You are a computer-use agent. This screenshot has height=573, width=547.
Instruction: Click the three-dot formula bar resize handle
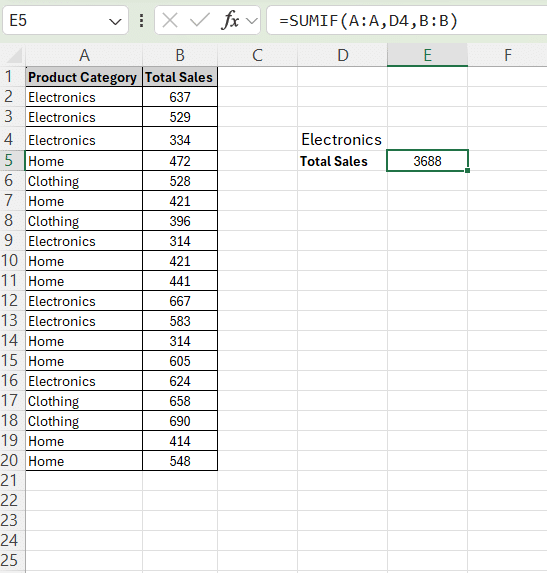click(x=141, y=21)
